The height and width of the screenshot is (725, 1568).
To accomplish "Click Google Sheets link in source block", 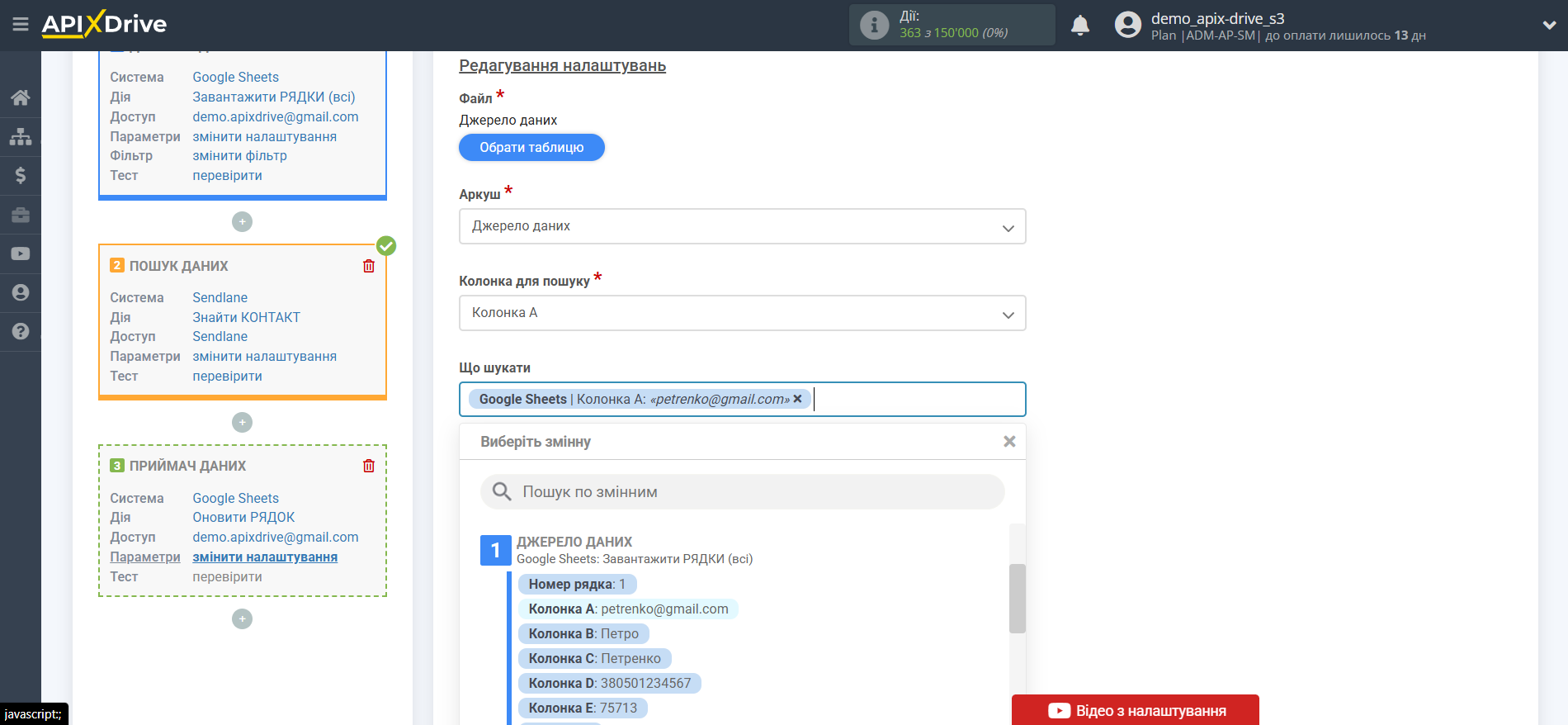I will 235,77.
